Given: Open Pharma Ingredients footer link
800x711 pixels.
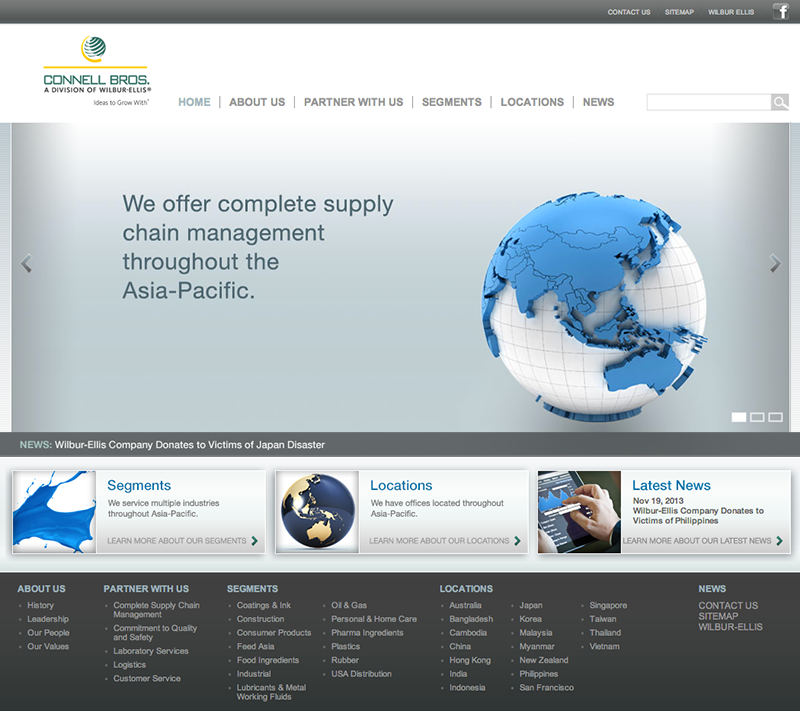Looking at the screenshot, I should coord(367,633).
